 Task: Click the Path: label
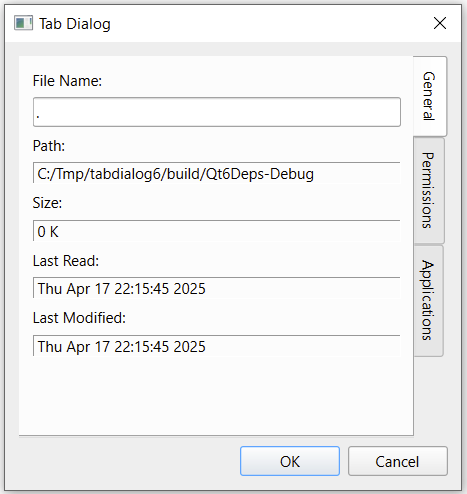coord(49,146)
